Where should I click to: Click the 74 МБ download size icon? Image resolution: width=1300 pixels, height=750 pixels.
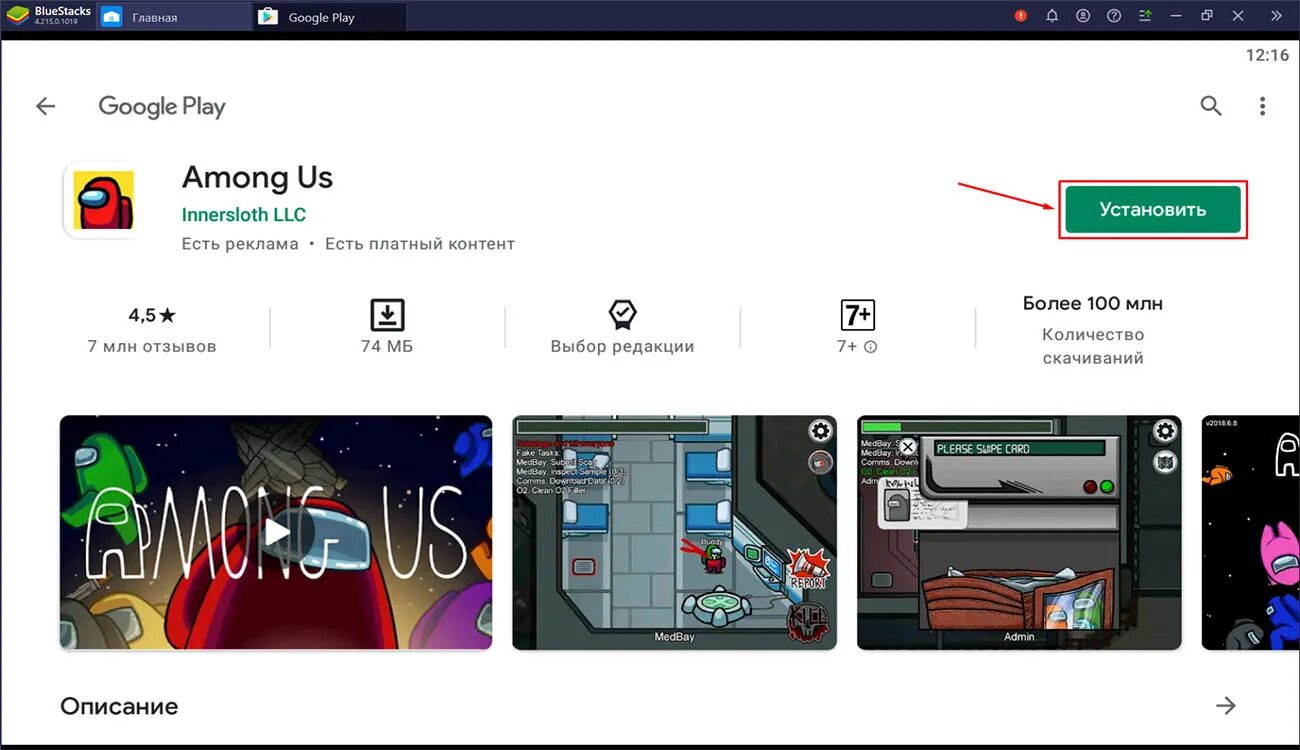click(x=387, y=315)
